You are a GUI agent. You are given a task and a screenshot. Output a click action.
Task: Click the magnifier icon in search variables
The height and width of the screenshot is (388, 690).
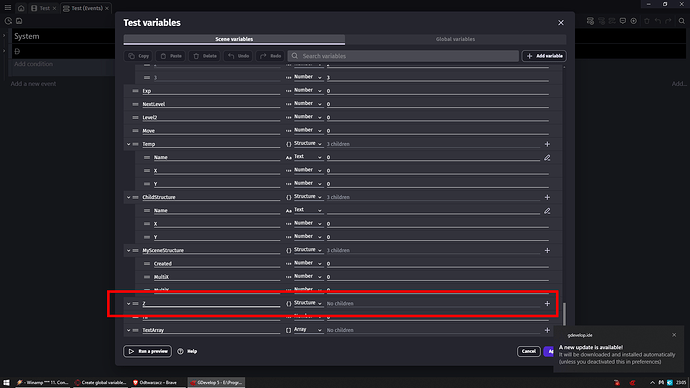(295, 56)
